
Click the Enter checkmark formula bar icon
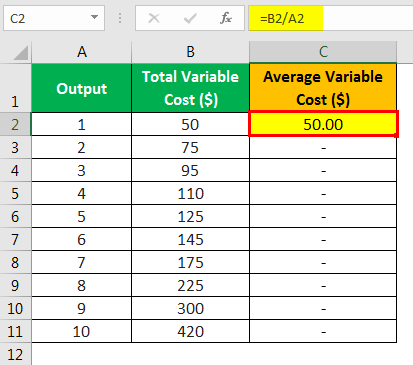point(190,18)
